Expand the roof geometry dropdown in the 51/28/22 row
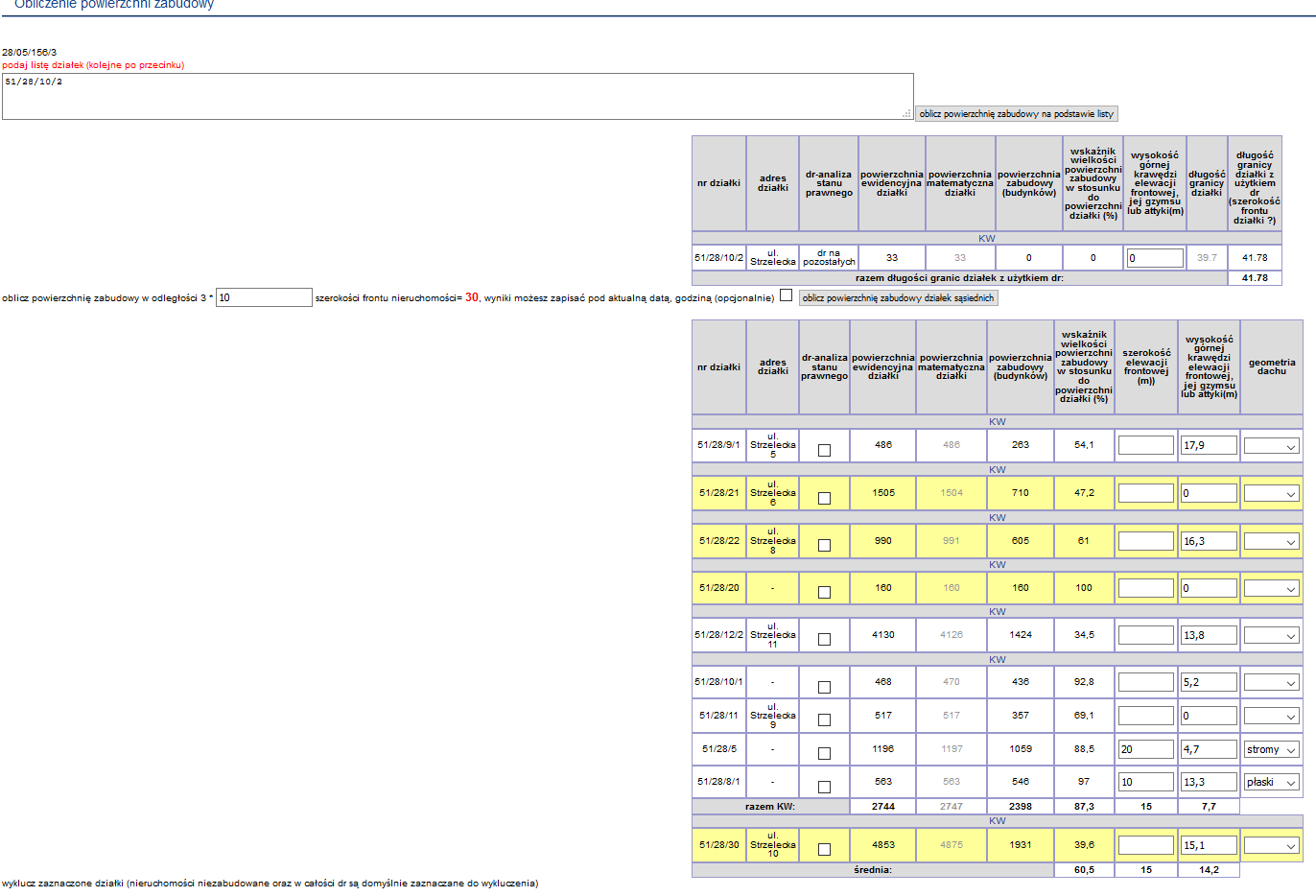1316x896 pixels. coord(1271,541)
